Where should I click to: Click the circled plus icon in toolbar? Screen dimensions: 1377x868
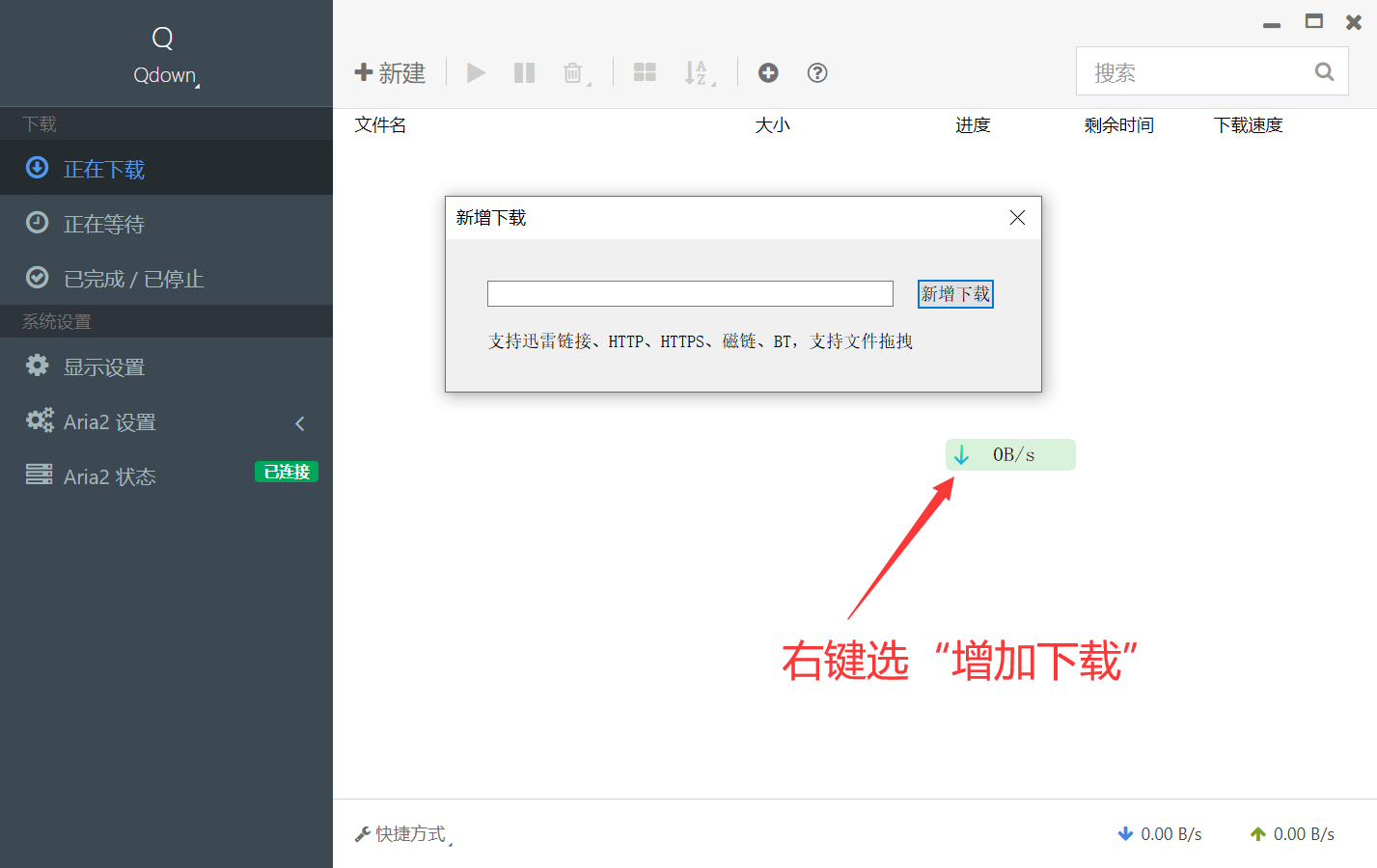[x=768, y=73]
